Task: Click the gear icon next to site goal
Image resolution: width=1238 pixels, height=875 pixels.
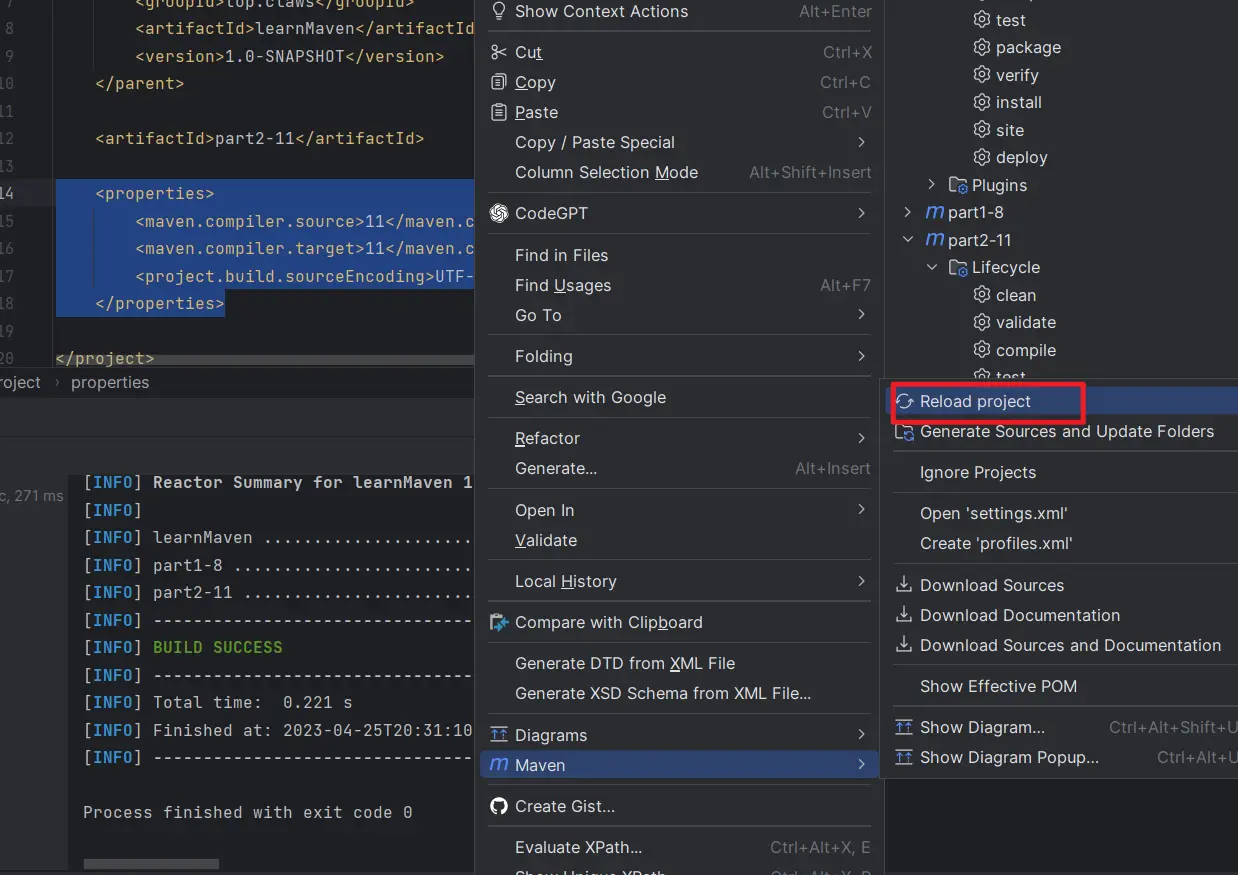Action: click(982, 130)
